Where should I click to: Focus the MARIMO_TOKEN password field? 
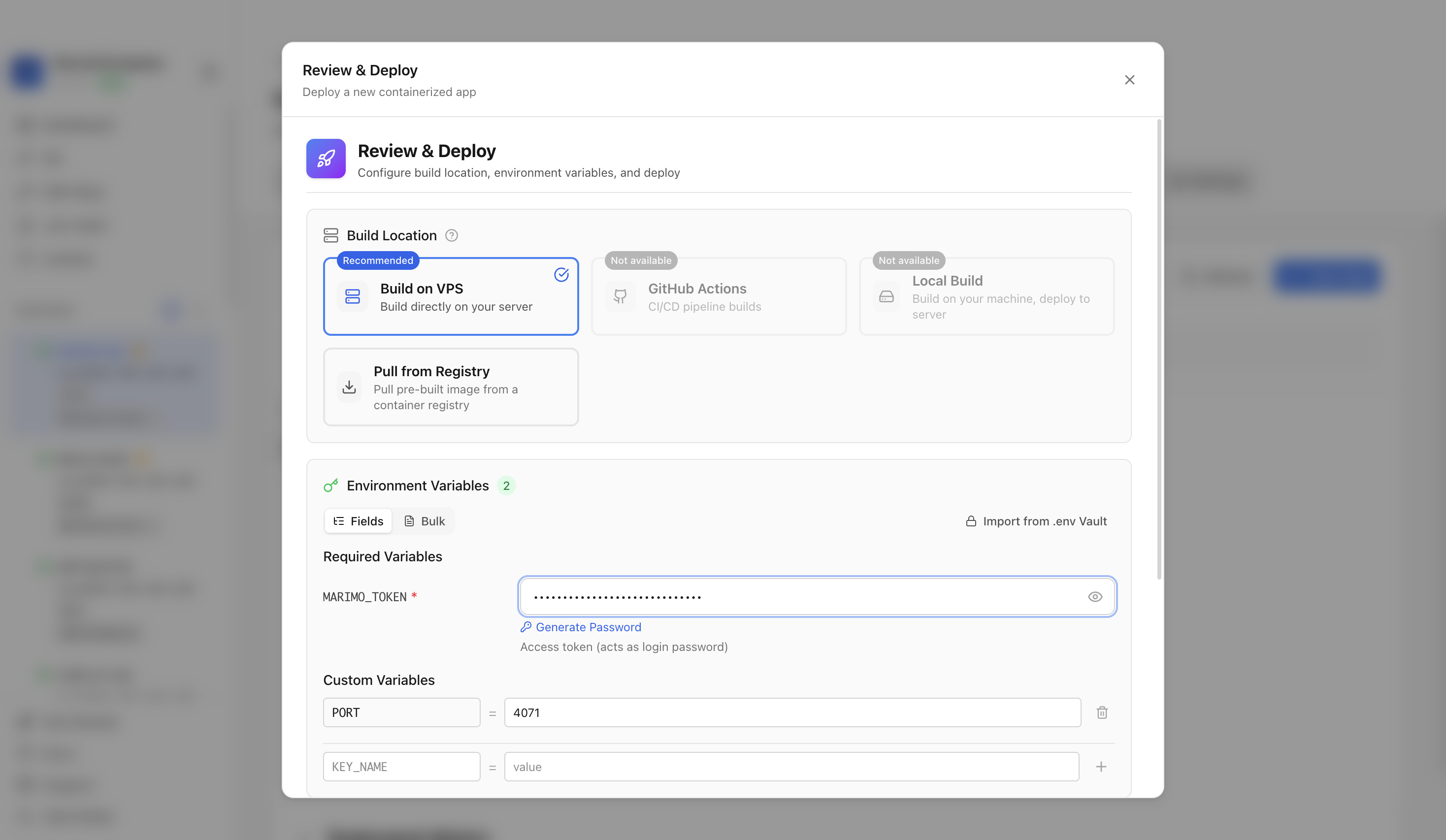point(818,597)
